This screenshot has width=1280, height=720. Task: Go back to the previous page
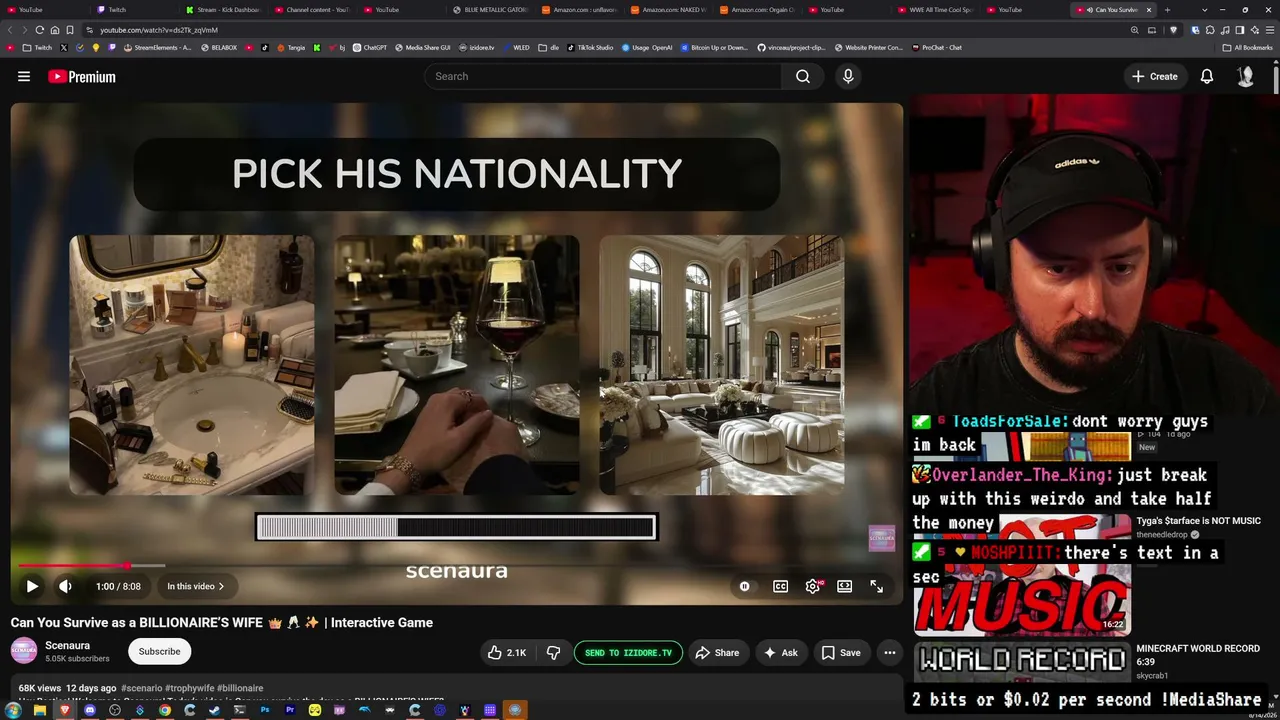12,30
